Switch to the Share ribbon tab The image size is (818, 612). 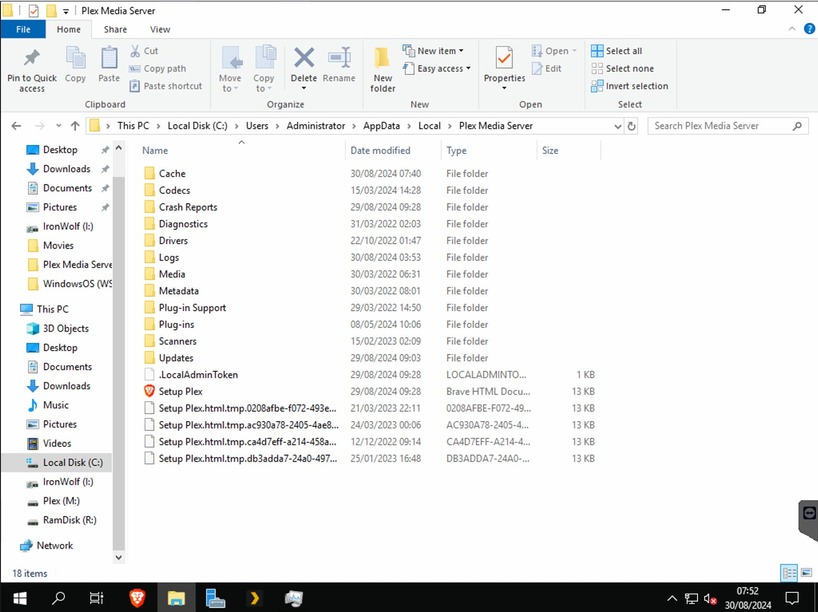pos(115,29)
